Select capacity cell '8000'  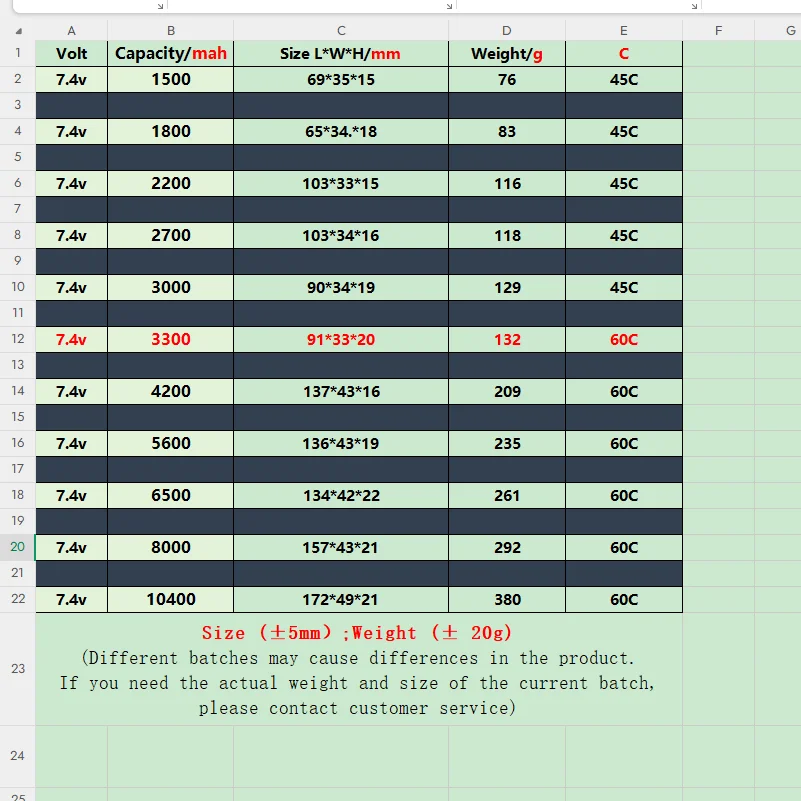coord(171,548)
